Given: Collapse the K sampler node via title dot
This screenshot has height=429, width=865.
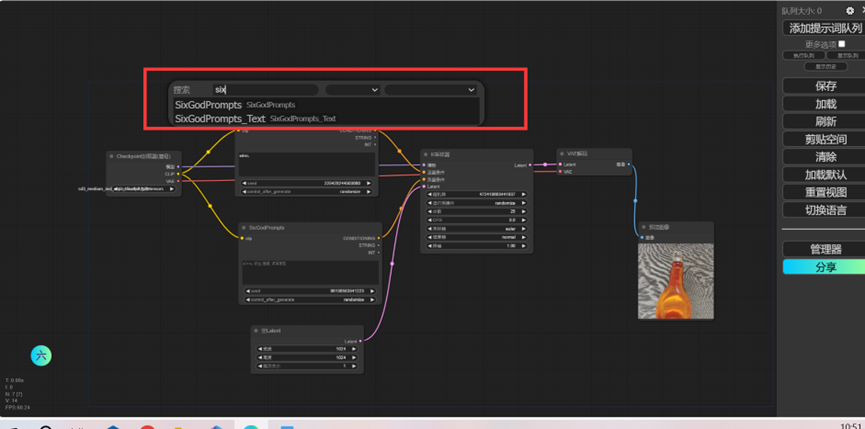Looking at the screenshot, I should click(426, 154).
